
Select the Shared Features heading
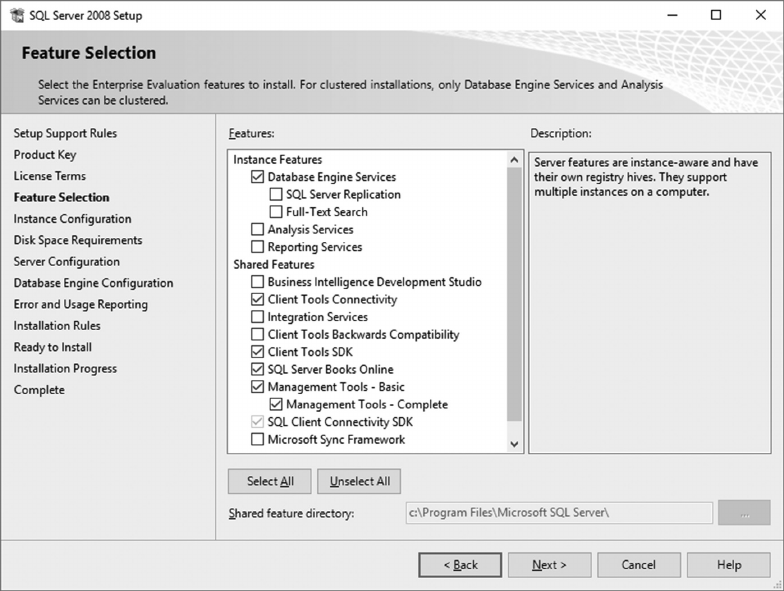(x=274, y=264)
